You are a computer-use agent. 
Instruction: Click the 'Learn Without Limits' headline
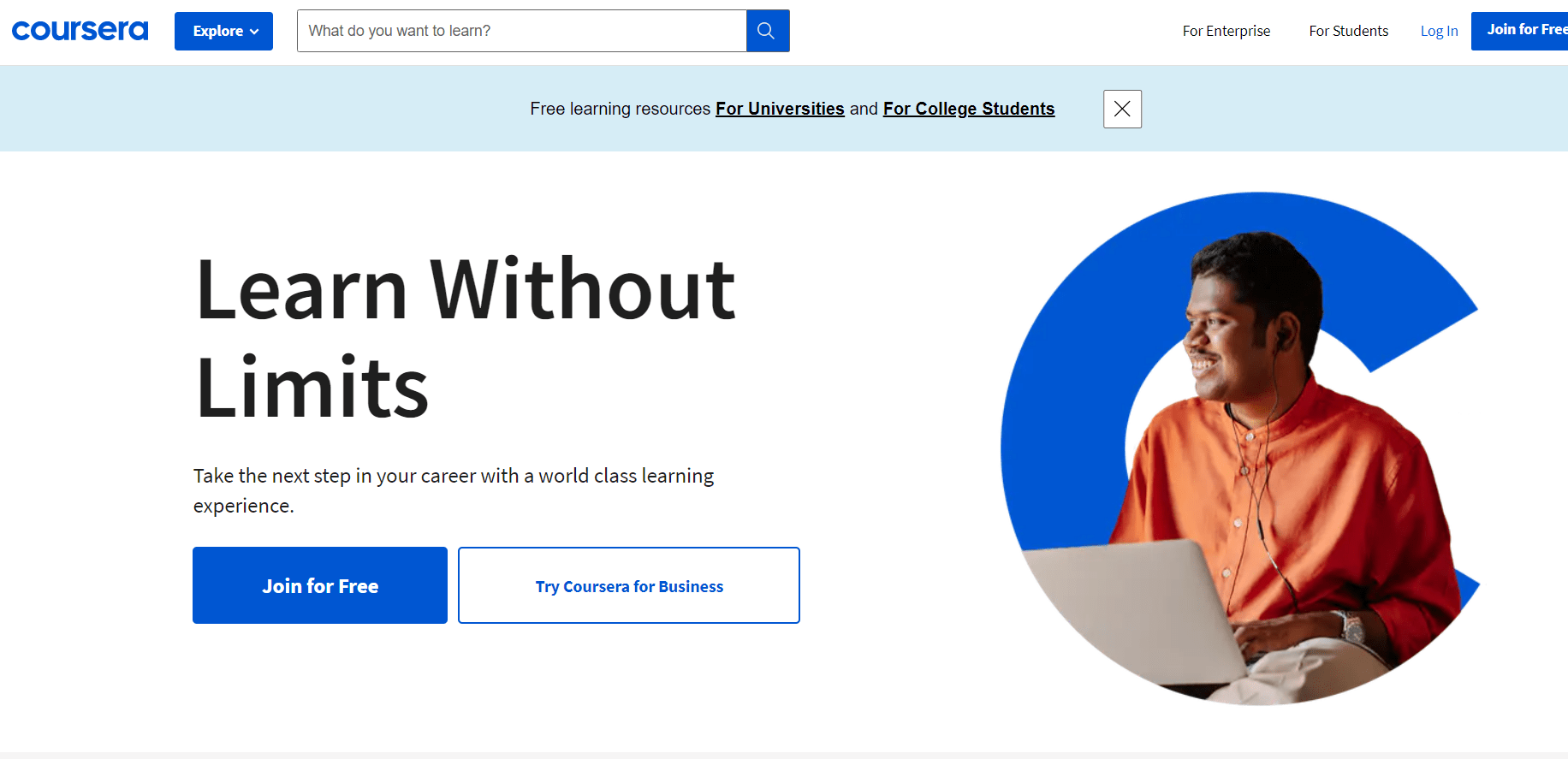pyautogui.click(x=465, y=338)
